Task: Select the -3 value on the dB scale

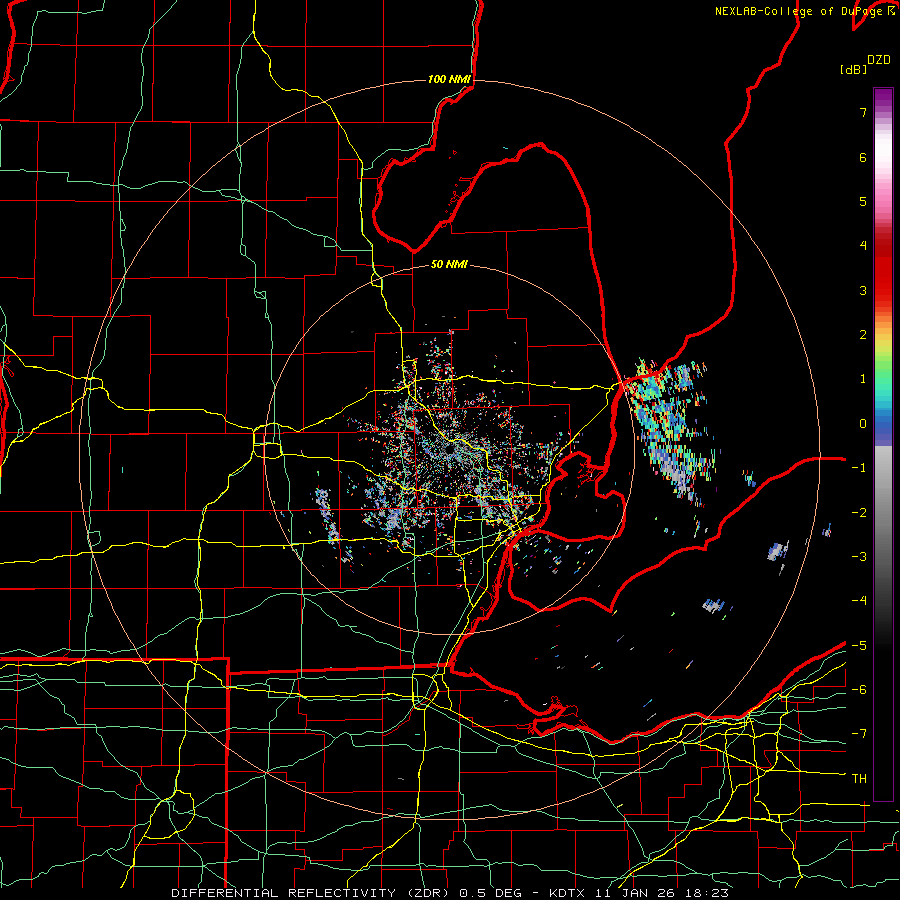Action: pos(859,557)
